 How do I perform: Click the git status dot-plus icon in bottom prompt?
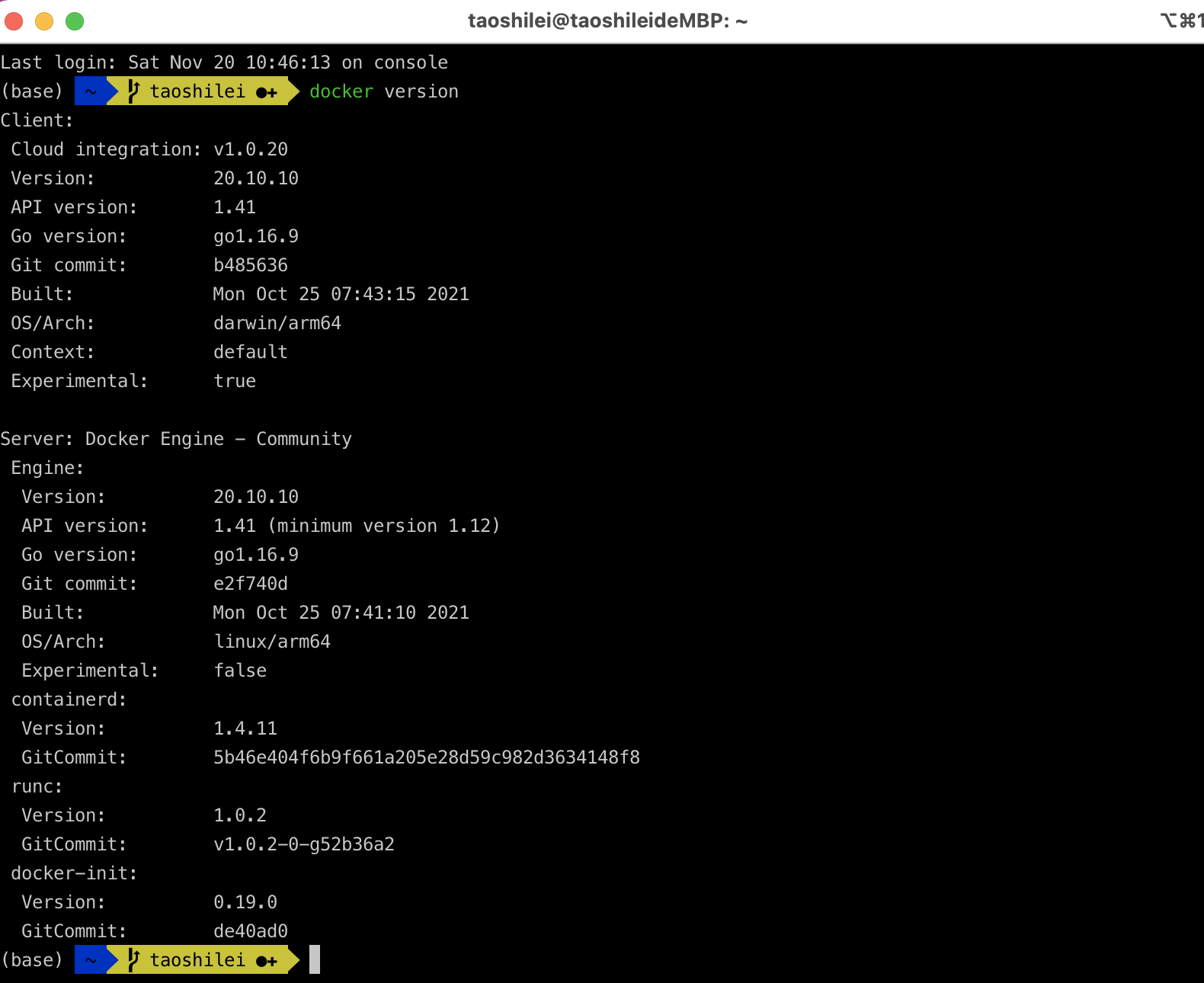tap(267, 962)
